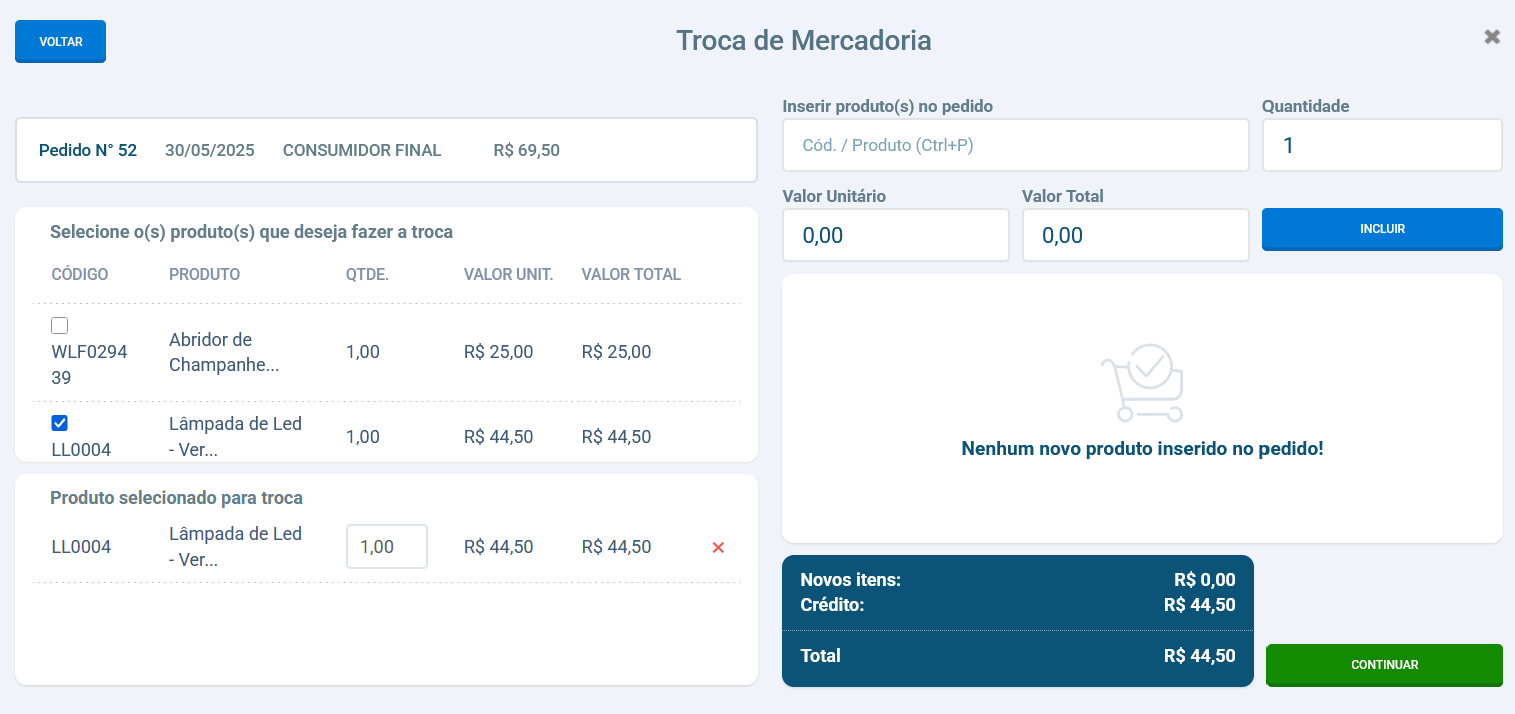Click the Quantidade input field
This screenshot has height=714, width=1515.
coord(1382,146)
